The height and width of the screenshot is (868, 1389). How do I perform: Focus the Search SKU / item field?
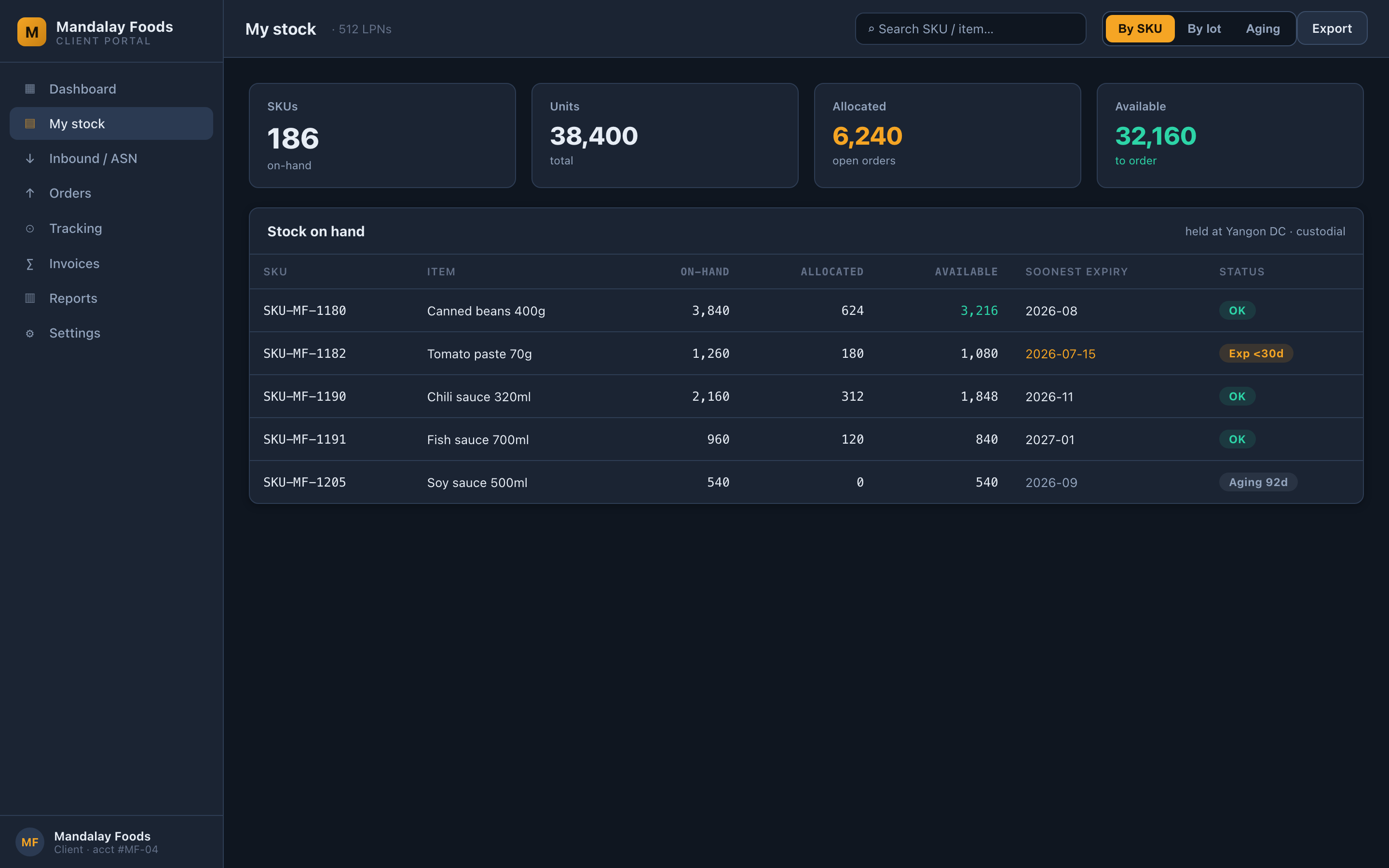(x=970, y=29)
